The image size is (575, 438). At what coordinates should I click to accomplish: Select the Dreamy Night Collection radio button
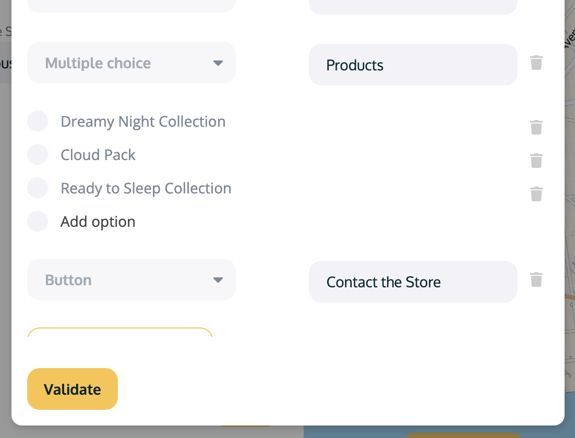pyautogui.click(x=38, y=121)
